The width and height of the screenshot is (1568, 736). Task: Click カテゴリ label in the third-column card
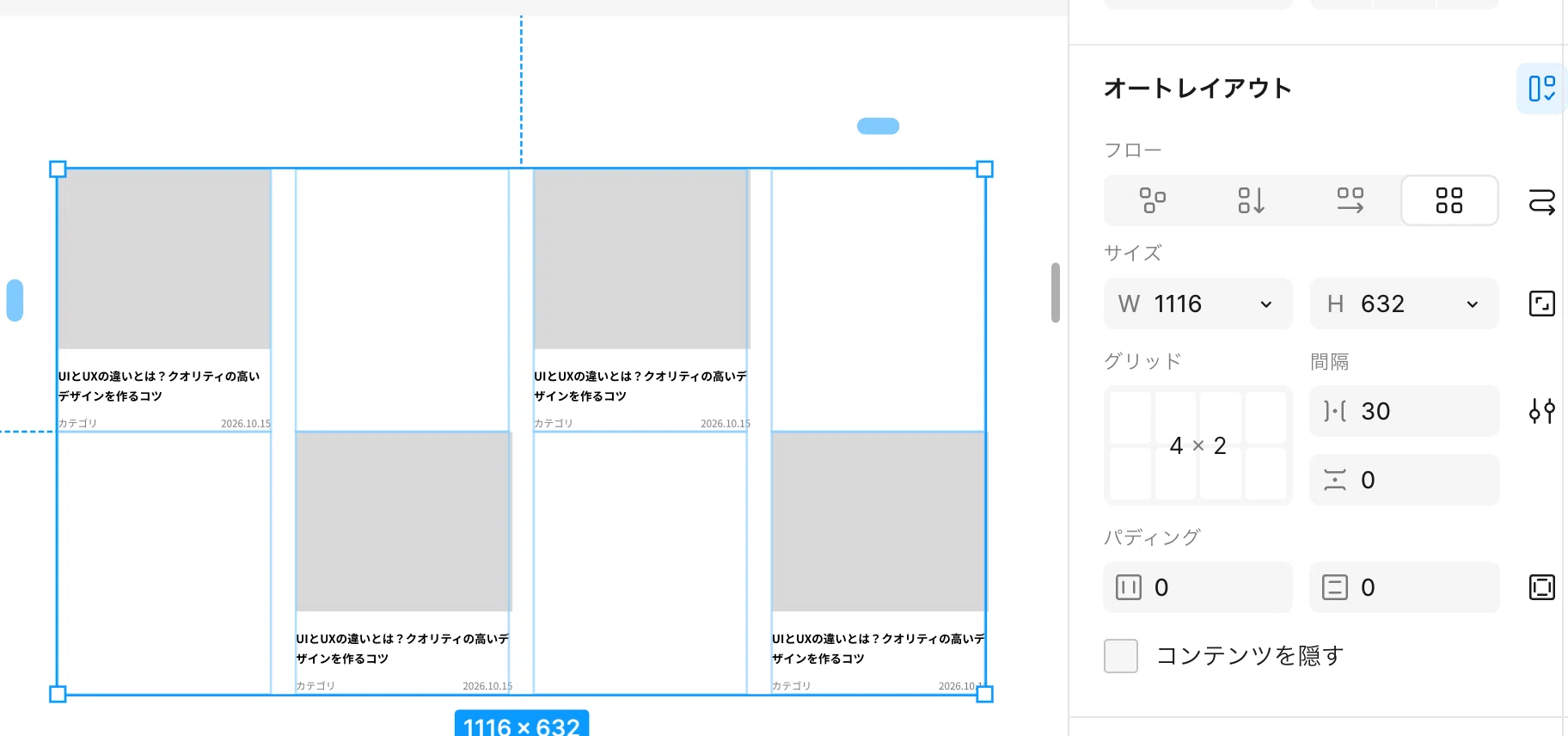553,423
